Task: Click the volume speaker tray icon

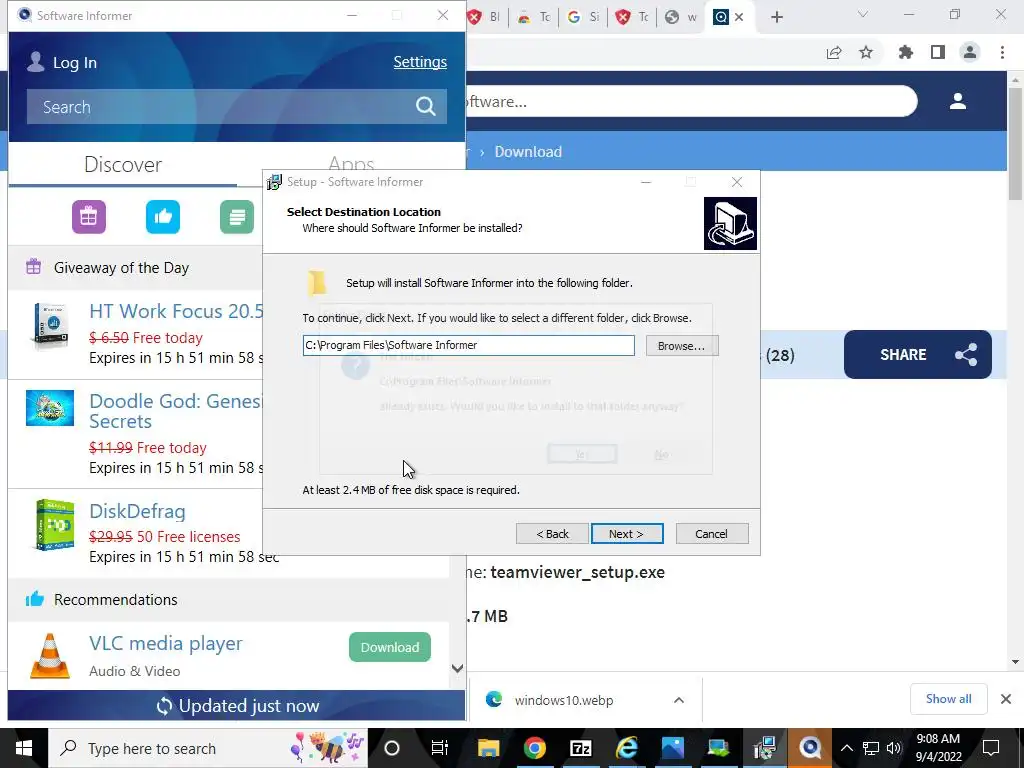Action: (x=893, y=748)
